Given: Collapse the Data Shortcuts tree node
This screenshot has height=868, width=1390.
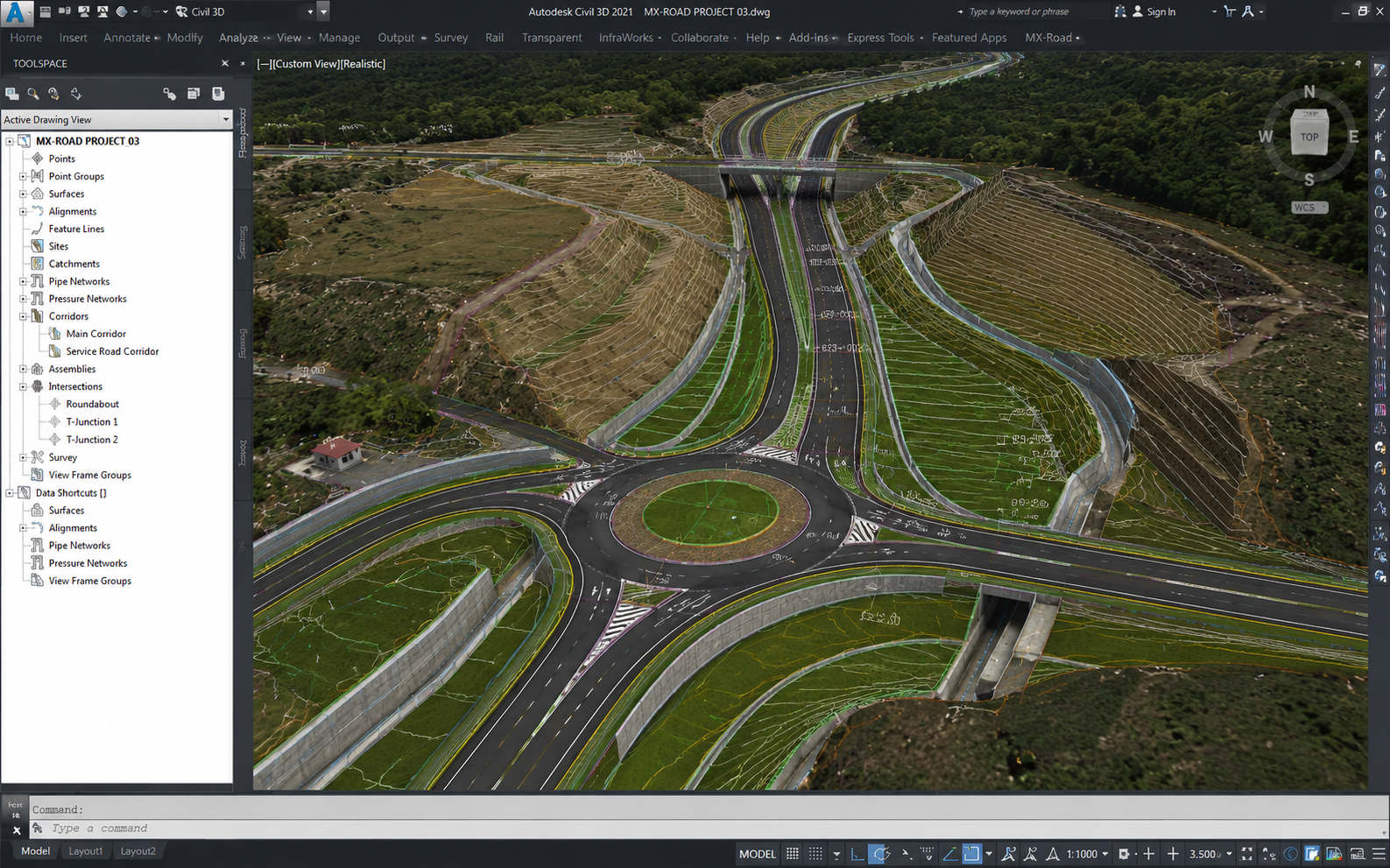Looking at the screenshot, I should (x=10, y=492).
